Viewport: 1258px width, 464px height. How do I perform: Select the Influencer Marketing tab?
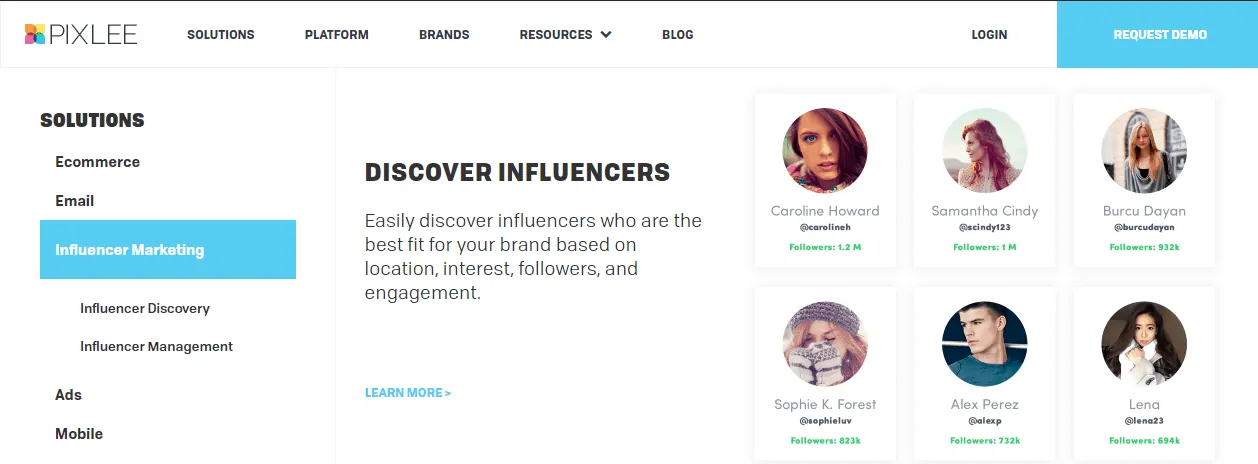pyautogui.click(x=168, y=250)
